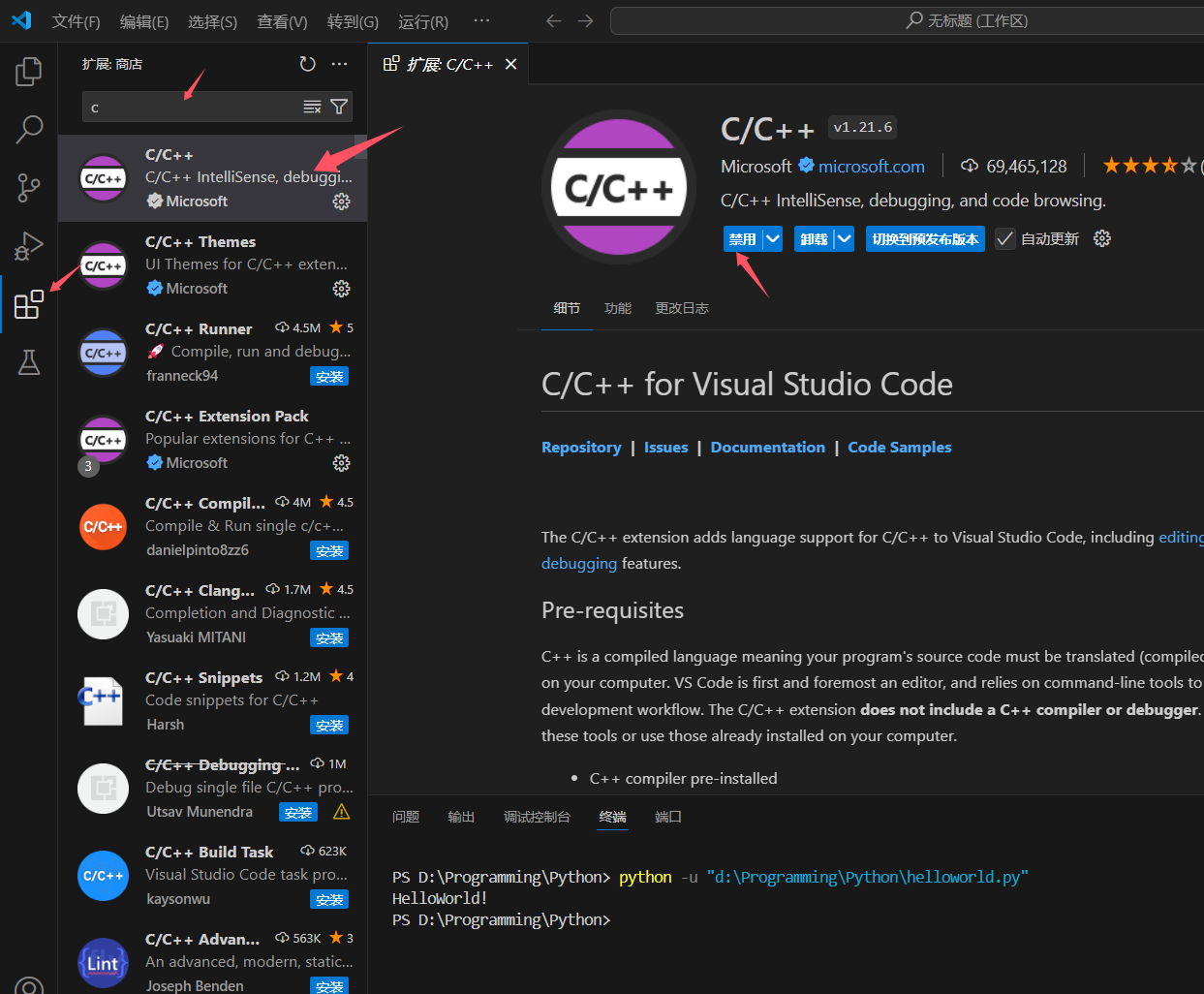Switch to the 功能 tab
1204x994 pixels.
tap(618, 308)
